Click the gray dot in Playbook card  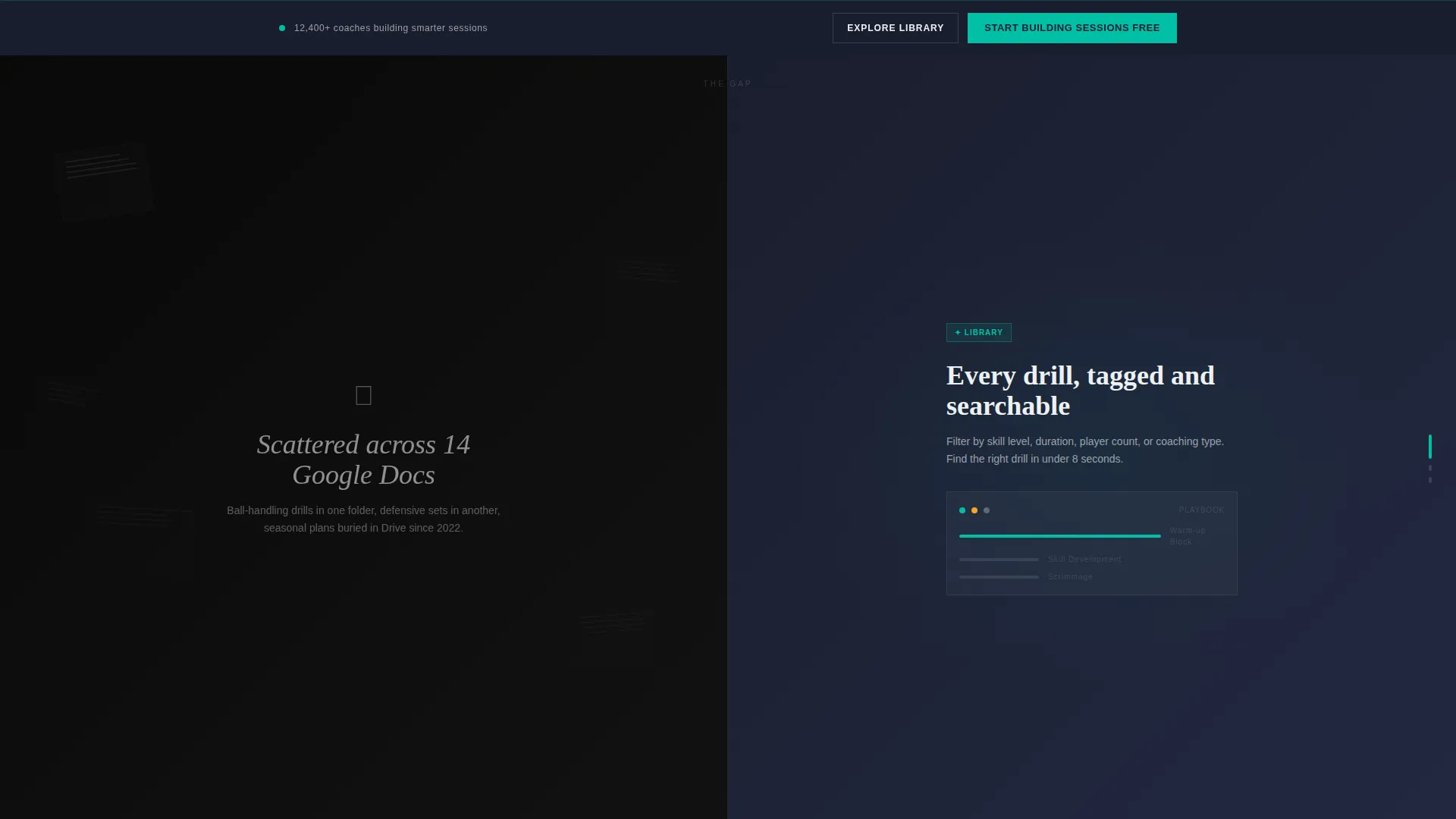pyautogui.click(x=987, y=510)
